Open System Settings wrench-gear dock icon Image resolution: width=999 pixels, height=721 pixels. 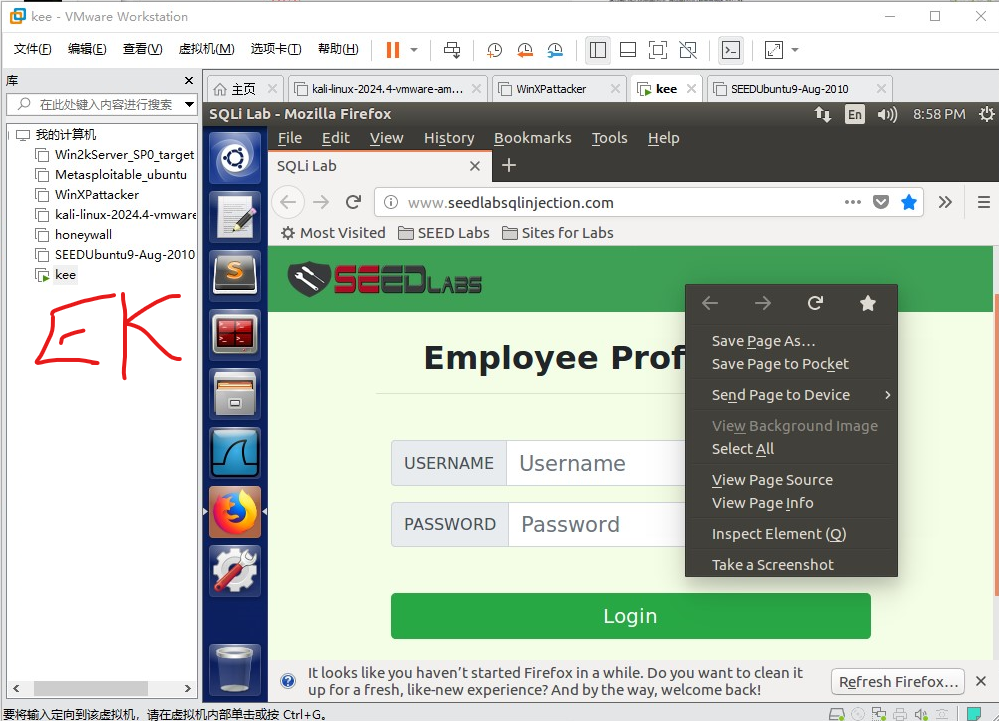pyautogui.click(x=234, y=571)
